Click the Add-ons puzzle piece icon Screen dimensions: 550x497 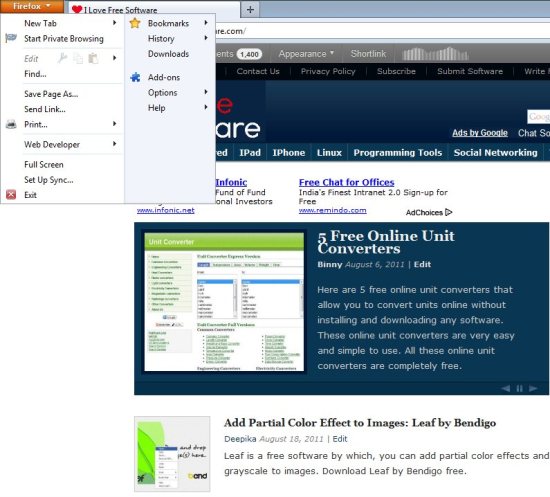click(135, 77)
